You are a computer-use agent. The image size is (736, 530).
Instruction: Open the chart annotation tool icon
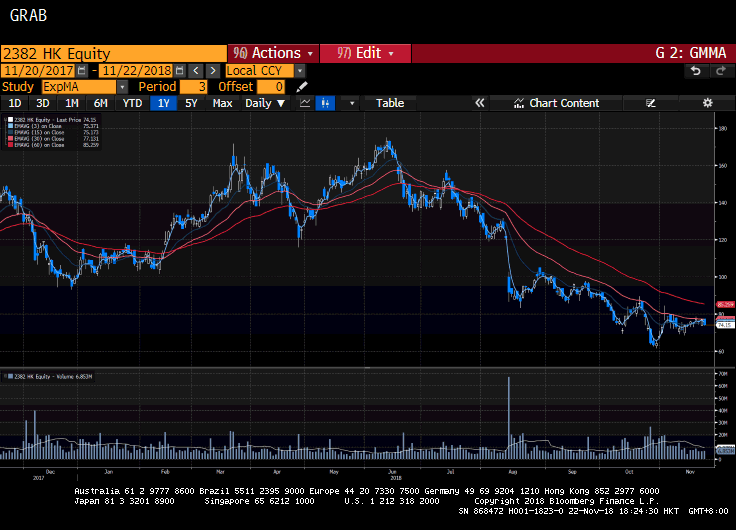[x=650, y=103]
